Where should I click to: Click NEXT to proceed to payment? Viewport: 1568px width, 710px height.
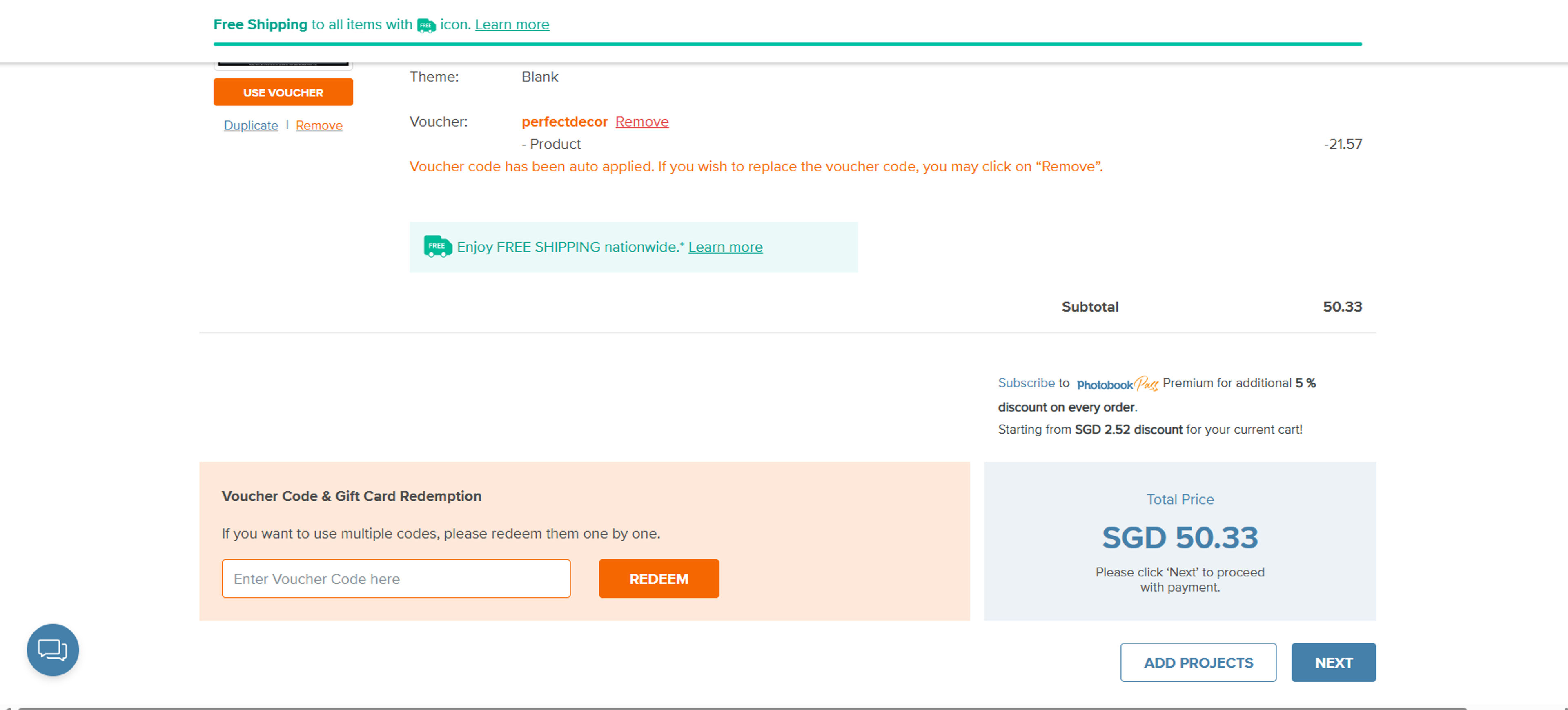1333,663
